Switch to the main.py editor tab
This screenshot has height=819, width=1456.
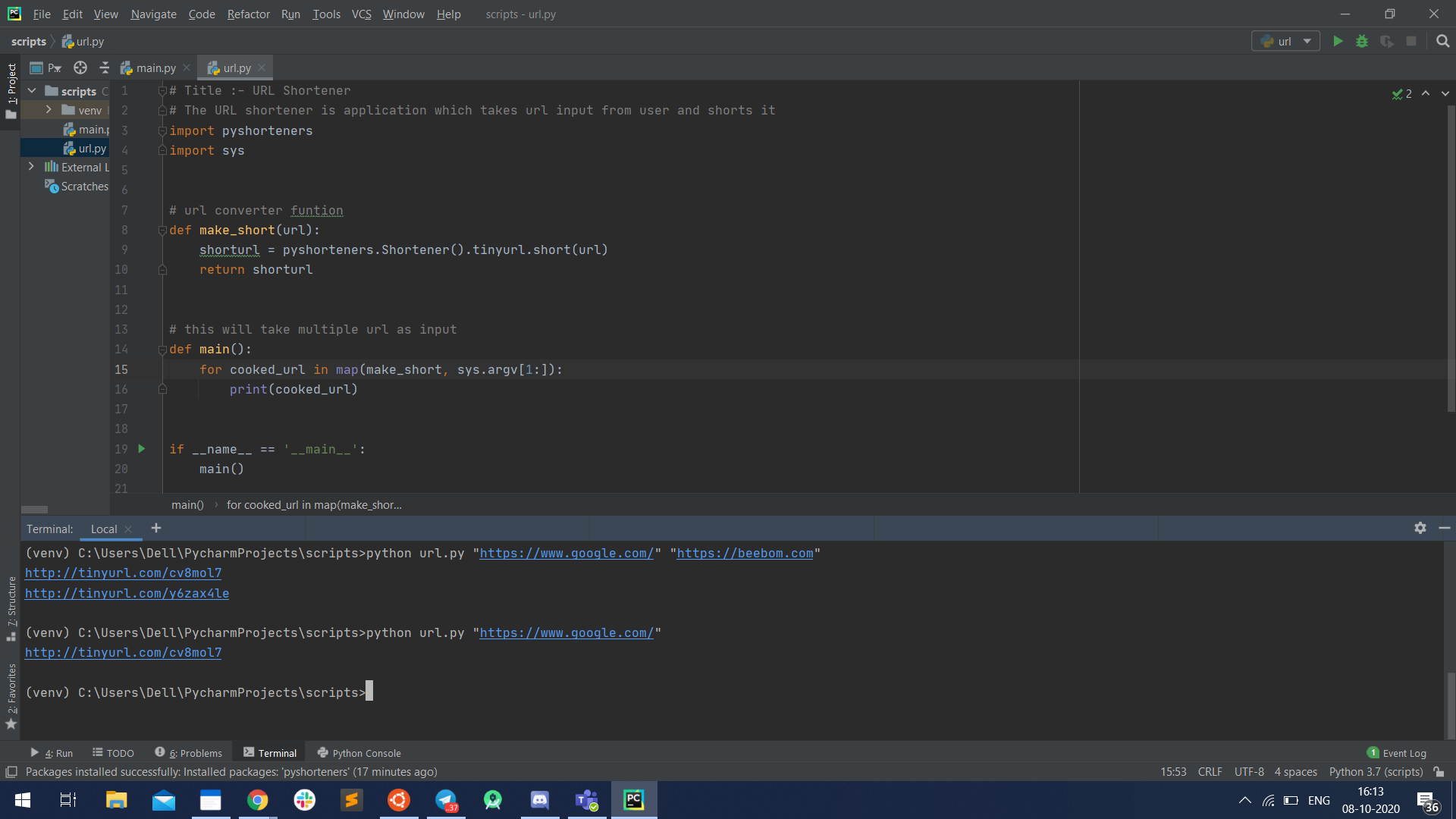[x=155, y=67]
